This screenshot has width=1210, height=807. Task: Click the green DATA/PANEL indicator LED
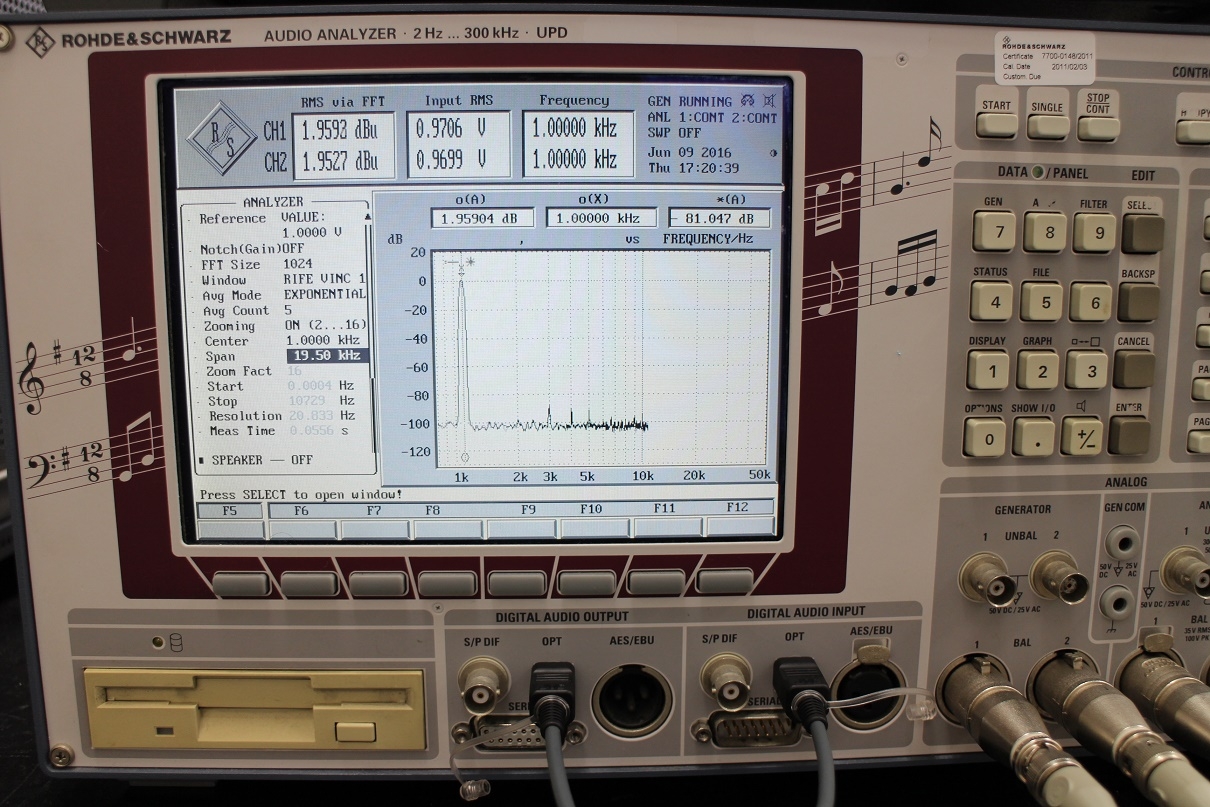1039,171
